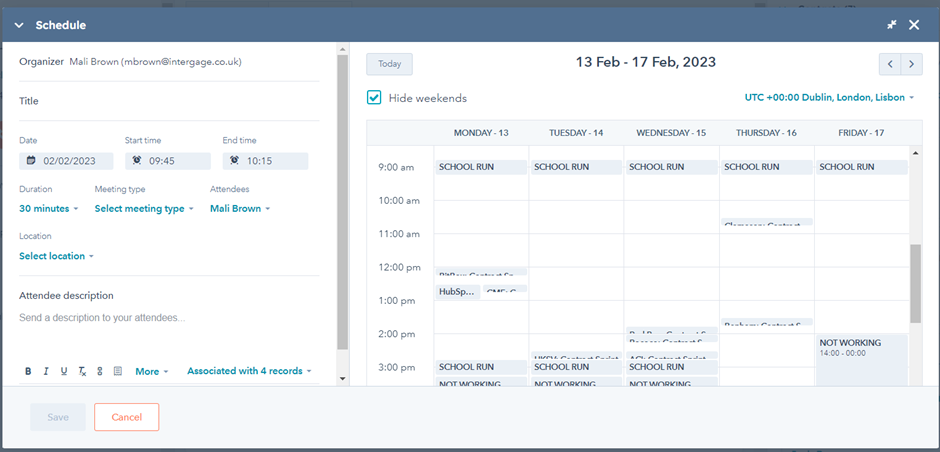Open Wednesday 3 pm SCHOOL RUN event
Viewport: 940px width, 452px height.
coord(671,367)
